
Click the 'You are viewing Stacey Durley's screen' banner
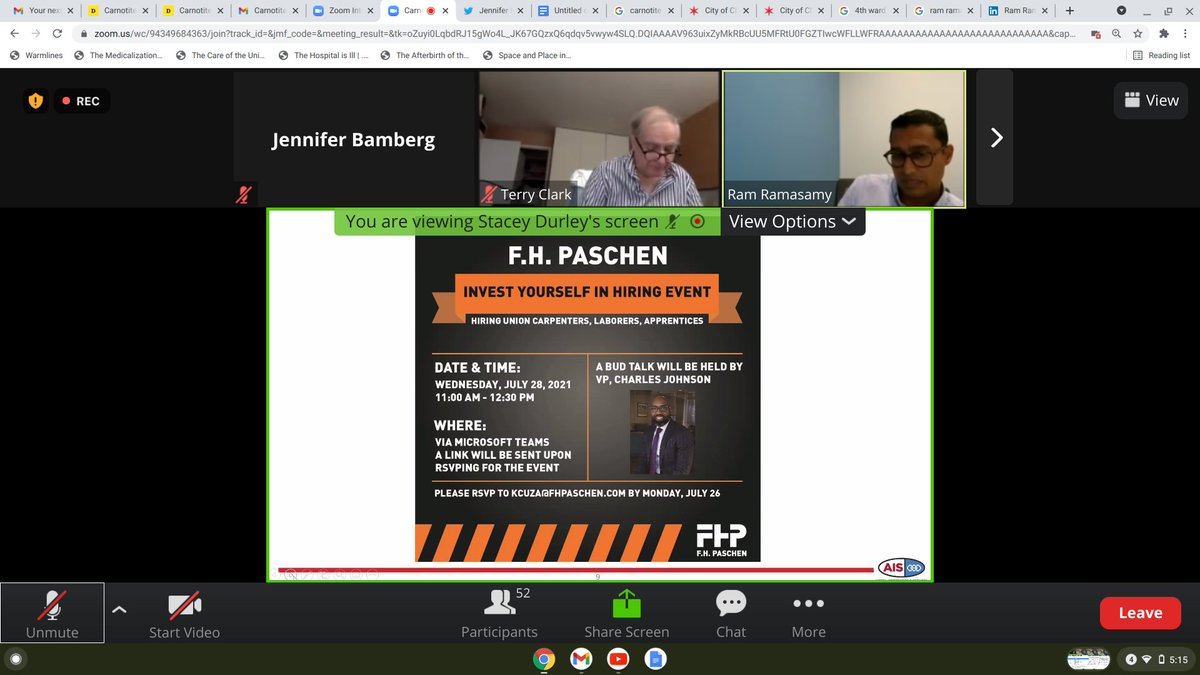pos(527,222)
